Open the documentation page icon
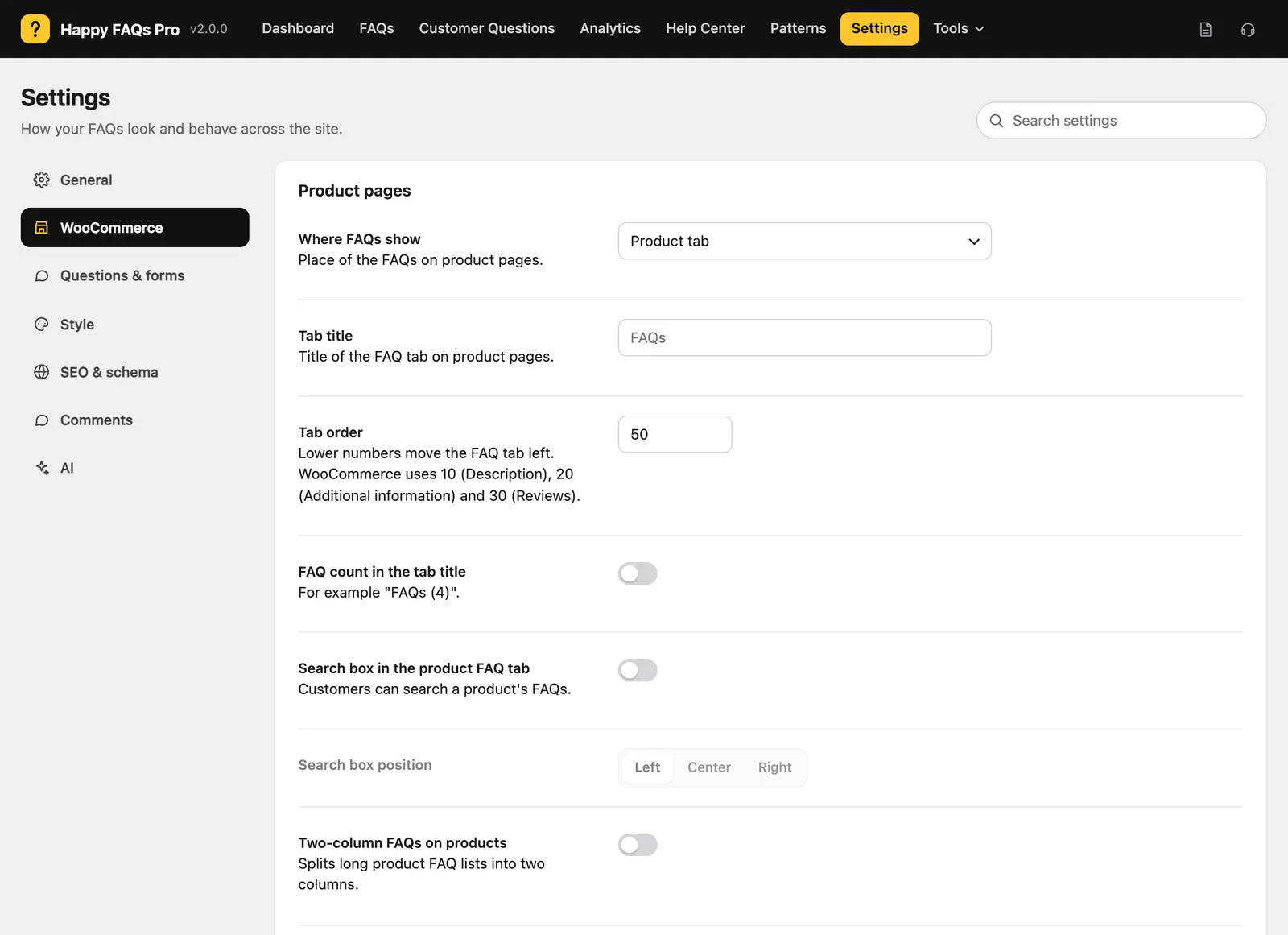The image size is (1288, 935). (x=1205, y=30)
